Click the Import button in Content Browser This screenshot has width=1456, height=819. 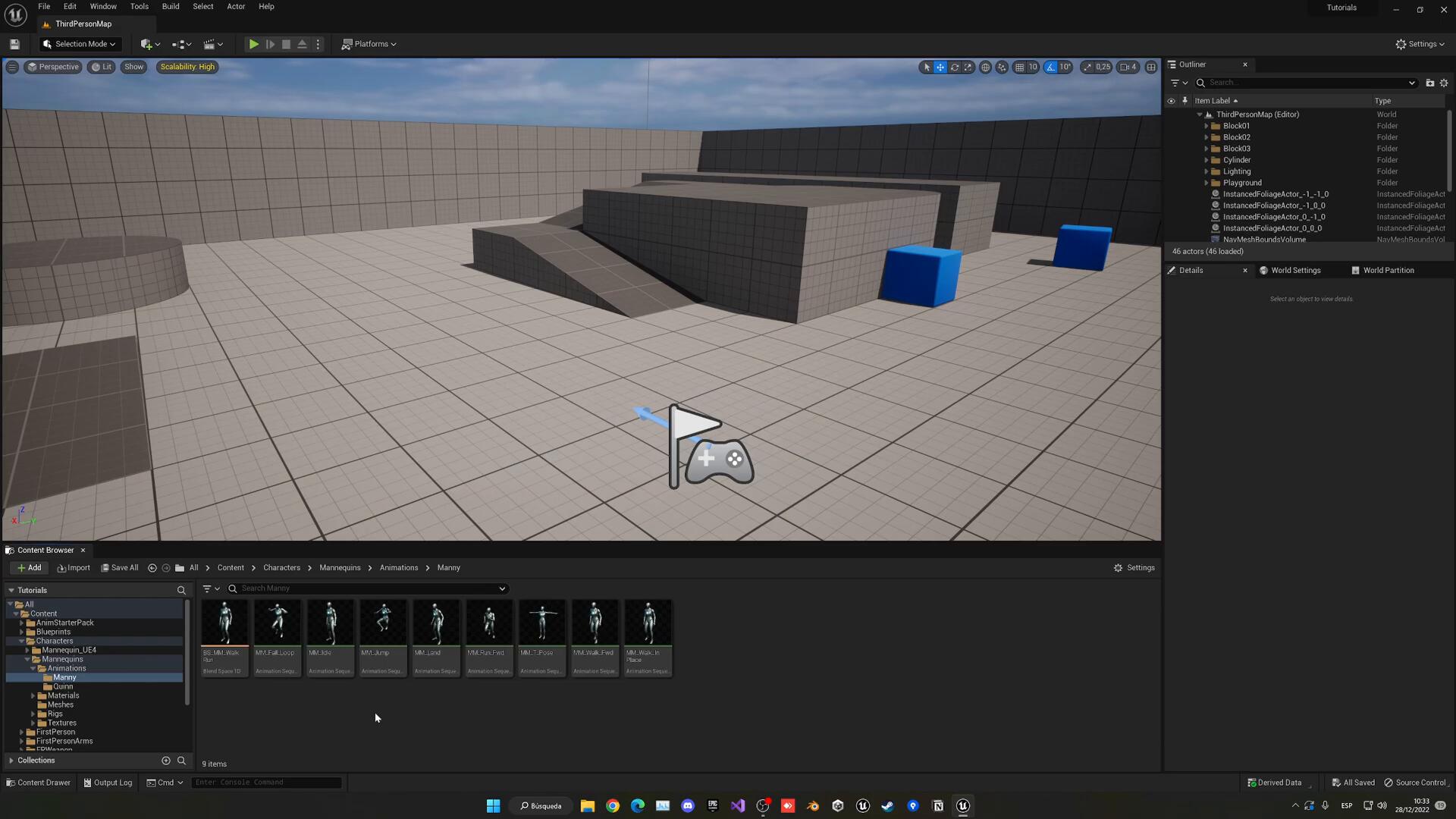(74, 568)
